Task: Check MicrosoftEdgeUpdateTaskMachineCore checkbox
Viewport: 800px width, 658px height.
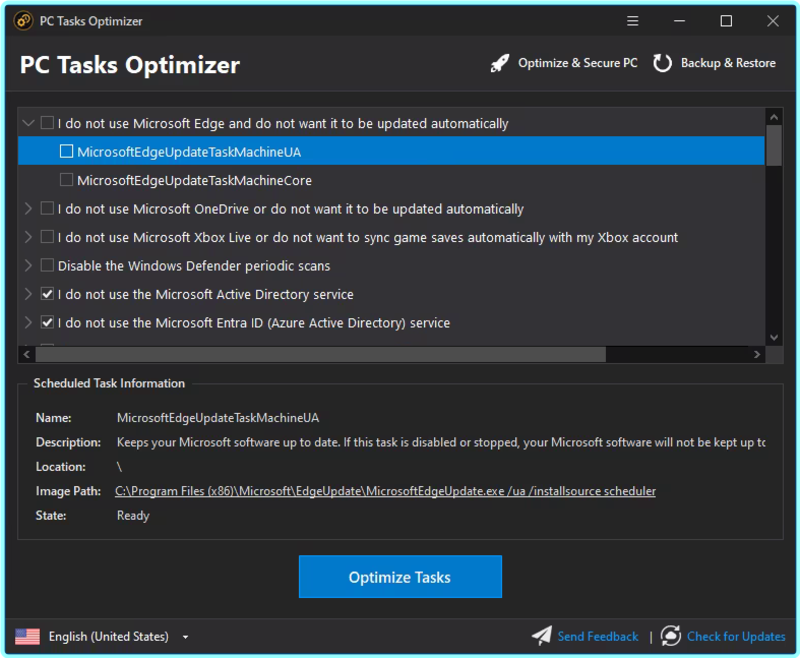Action: (66, 180)
